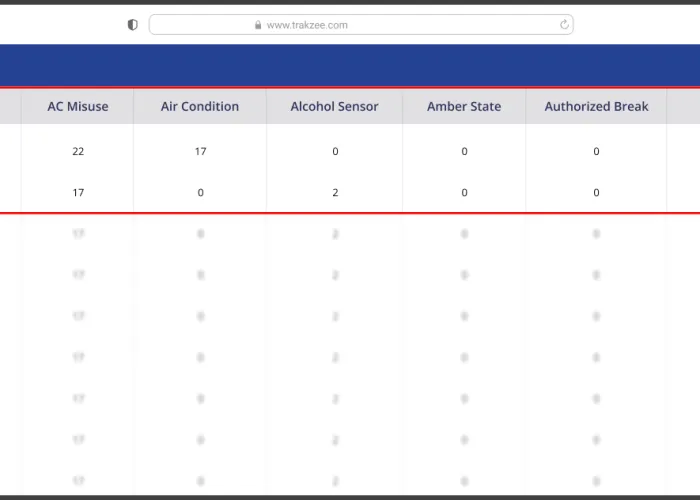700x500 pixels.
Task: Select first row Amber State value 0
Action: click(x=464, y=152)
